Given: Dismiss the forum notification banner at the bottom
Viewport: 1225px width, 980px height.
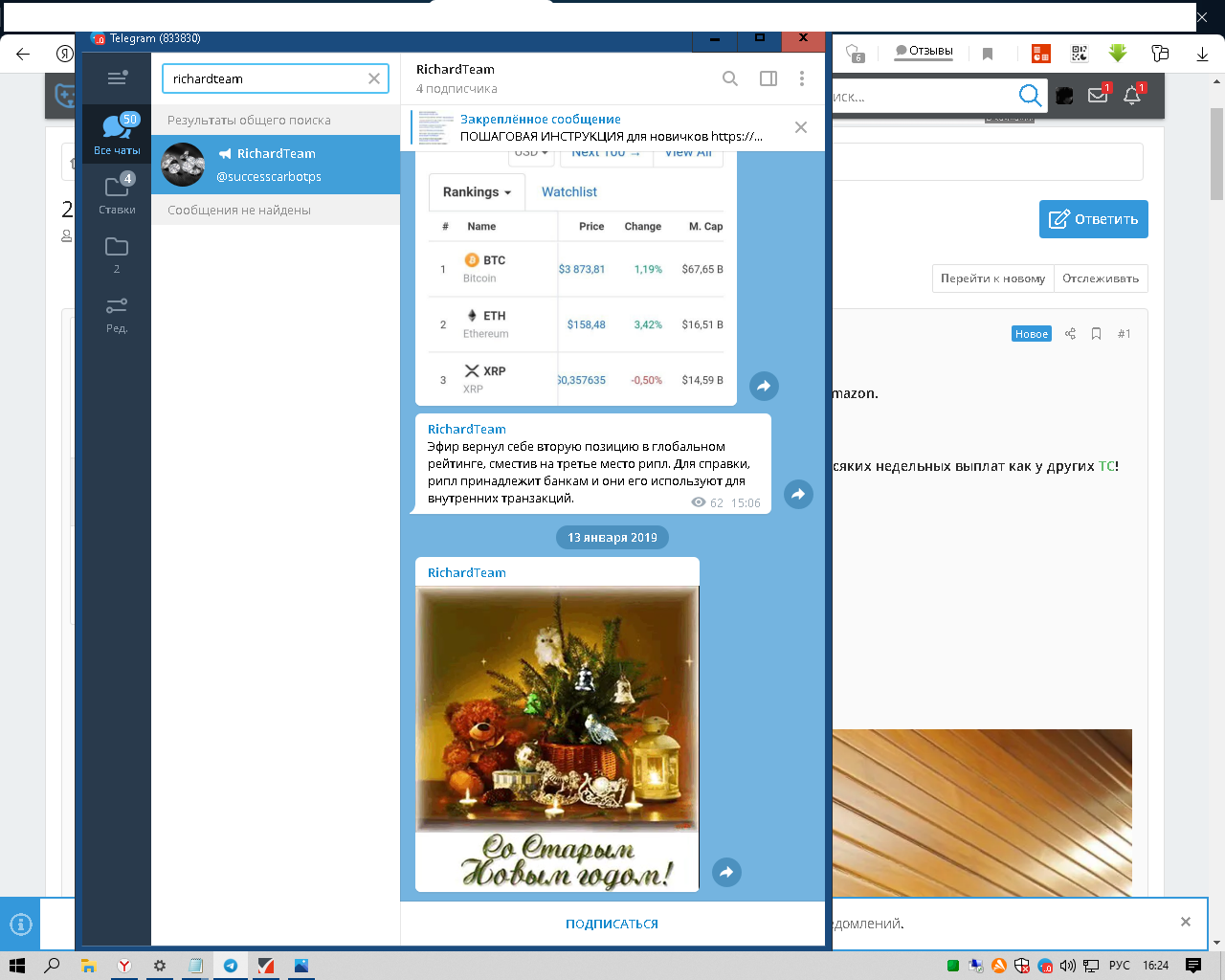Looking at the screenshot, I should tap(1186, 922).
